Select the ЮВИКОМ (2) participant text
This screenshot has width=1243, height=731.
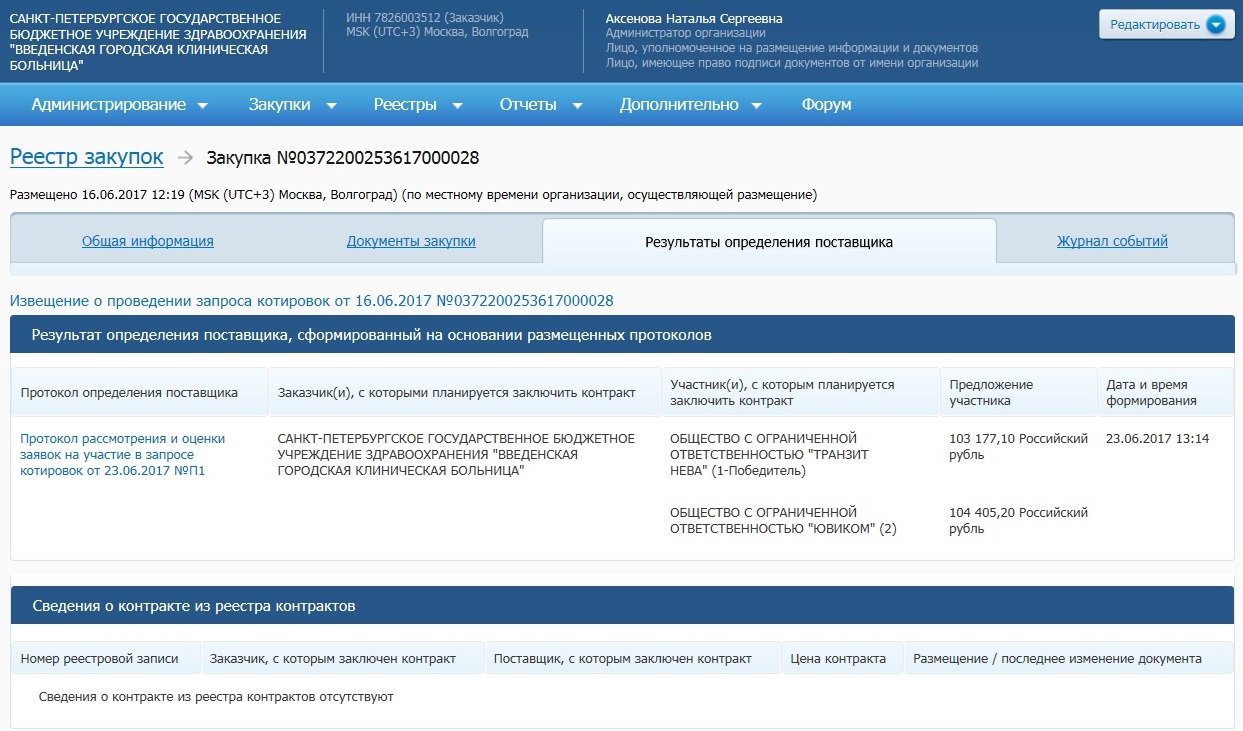(783, 521)
